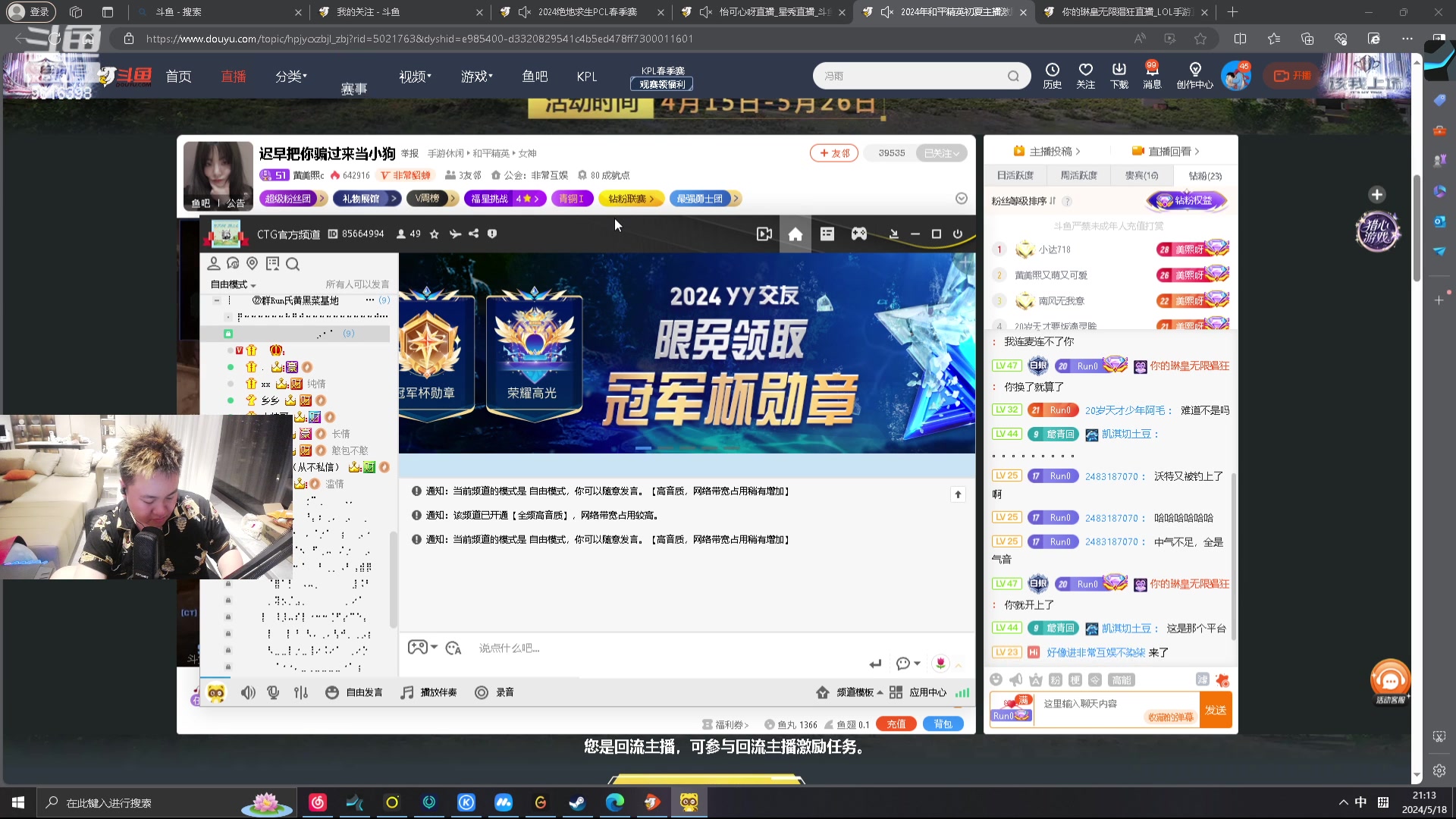Switch to the 日活跃度 tab
Screen dimensions: 1456x819
click(1016, 175)
